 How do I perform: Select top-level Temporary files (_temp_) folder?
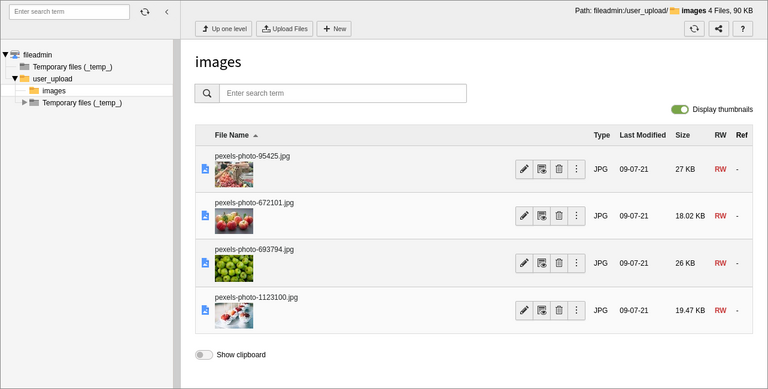pos(72,67)
